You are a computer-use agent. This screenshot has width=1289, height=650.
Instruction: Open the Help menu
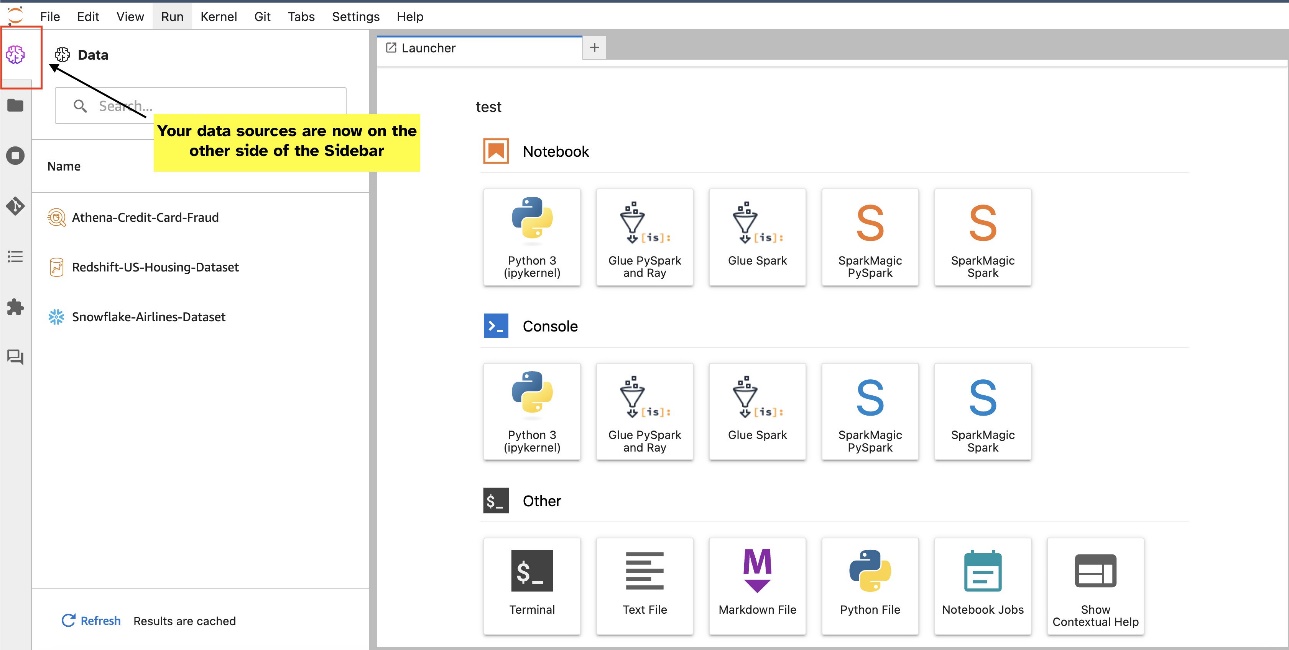pos(410,17)
